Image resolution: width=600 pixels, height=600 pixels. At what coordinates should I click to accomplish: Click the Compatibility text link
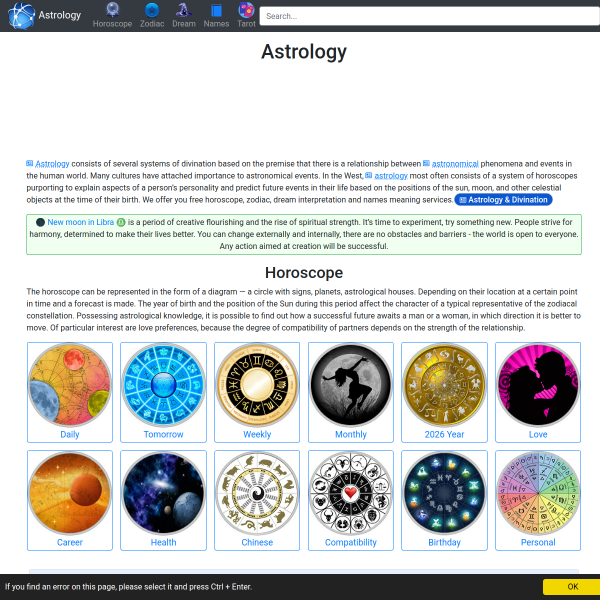(351, 542)
